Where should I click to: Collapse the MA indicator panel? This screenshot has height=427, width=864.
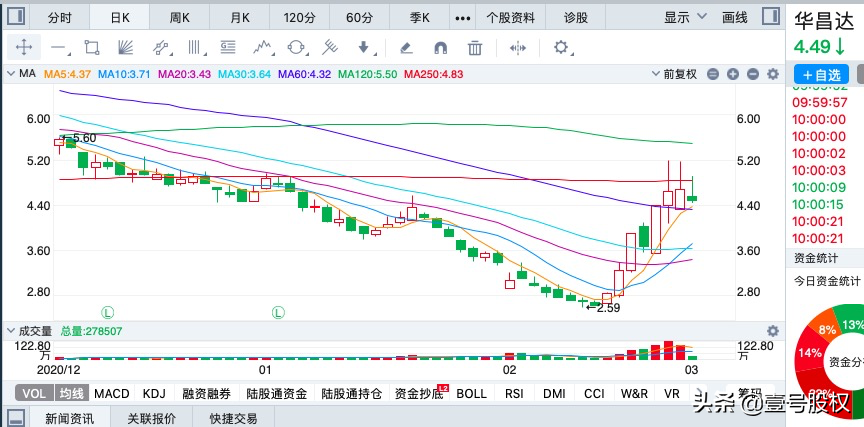10,73
